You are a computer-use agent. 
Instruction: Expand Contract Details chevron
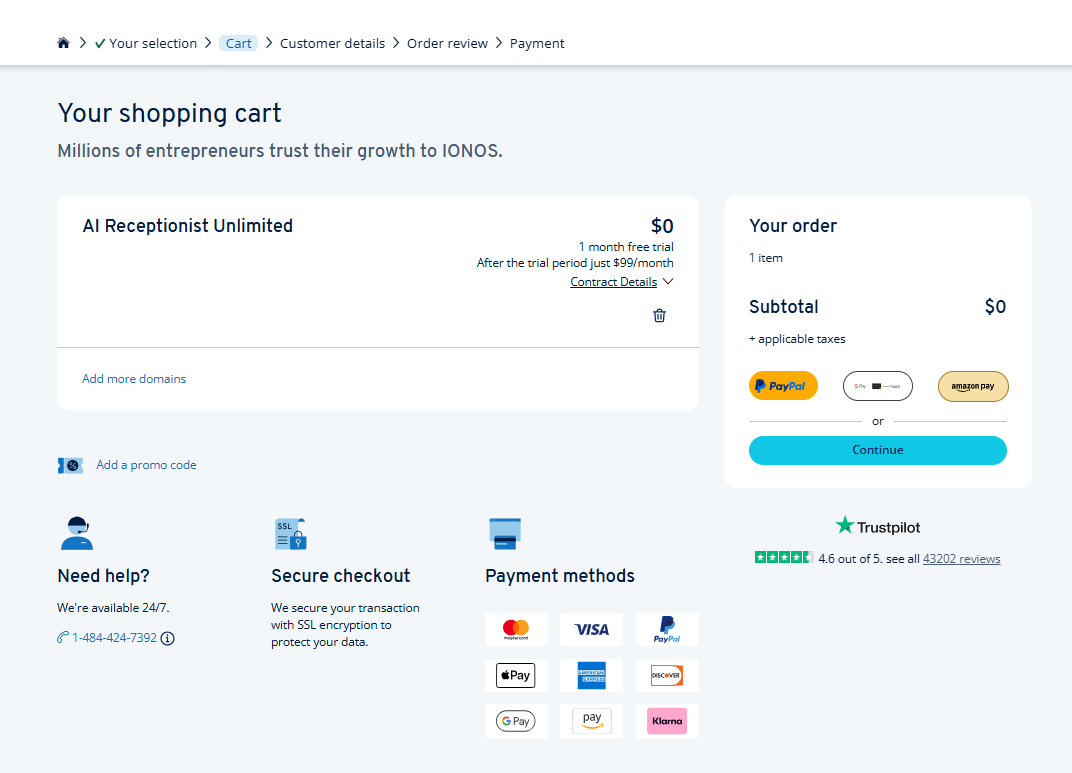[668, 282]
